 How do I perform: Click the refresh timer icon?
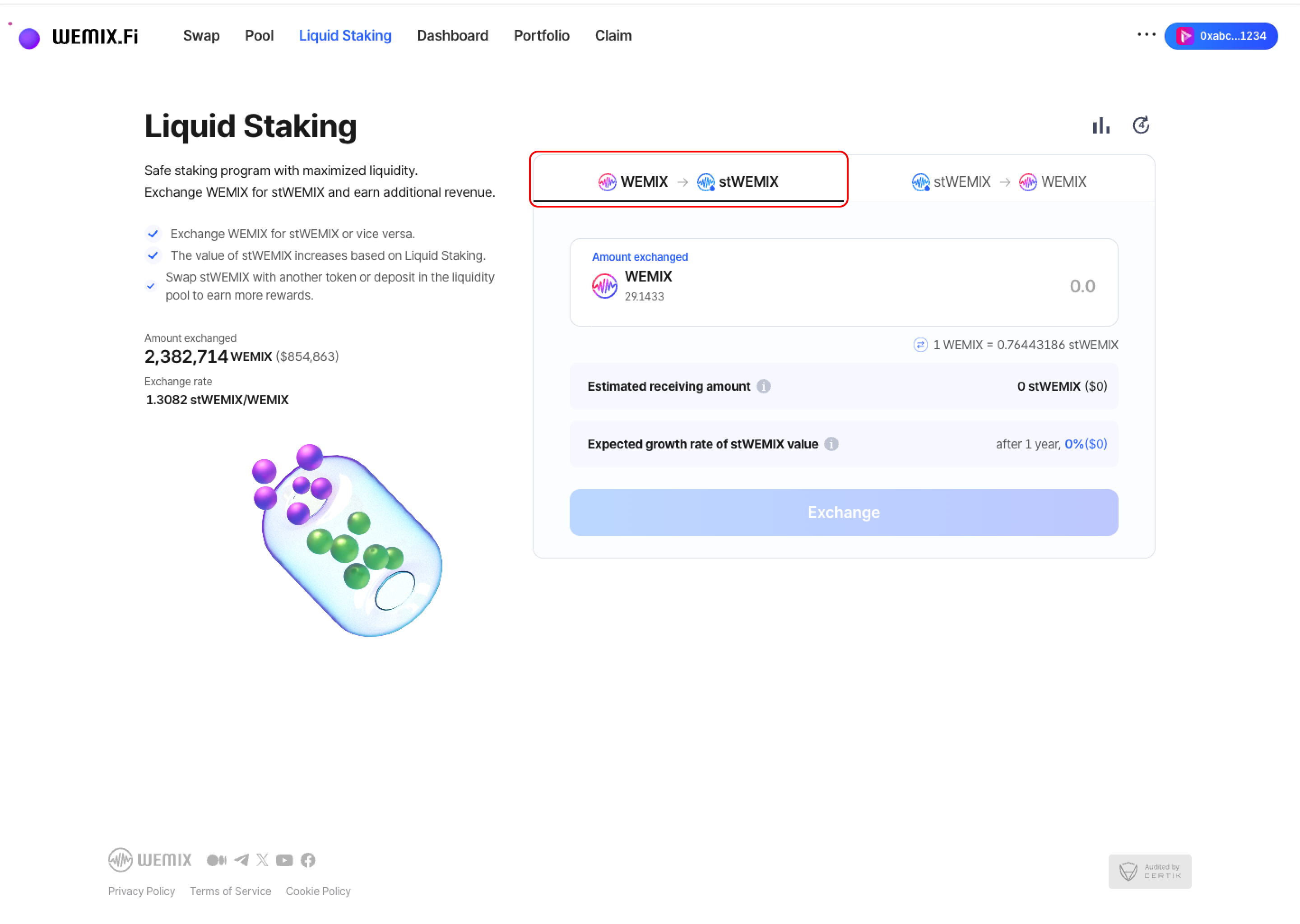point(1141,125)
